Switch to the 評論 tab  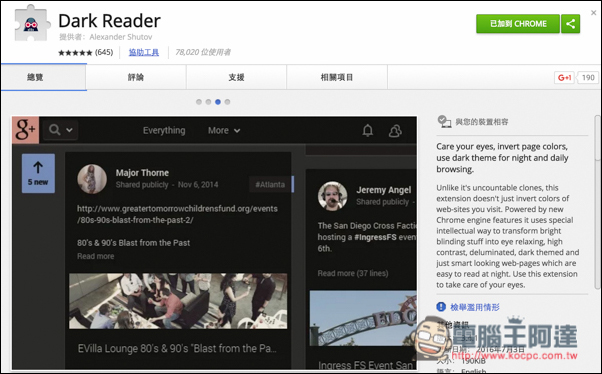(x=136, y=77)
